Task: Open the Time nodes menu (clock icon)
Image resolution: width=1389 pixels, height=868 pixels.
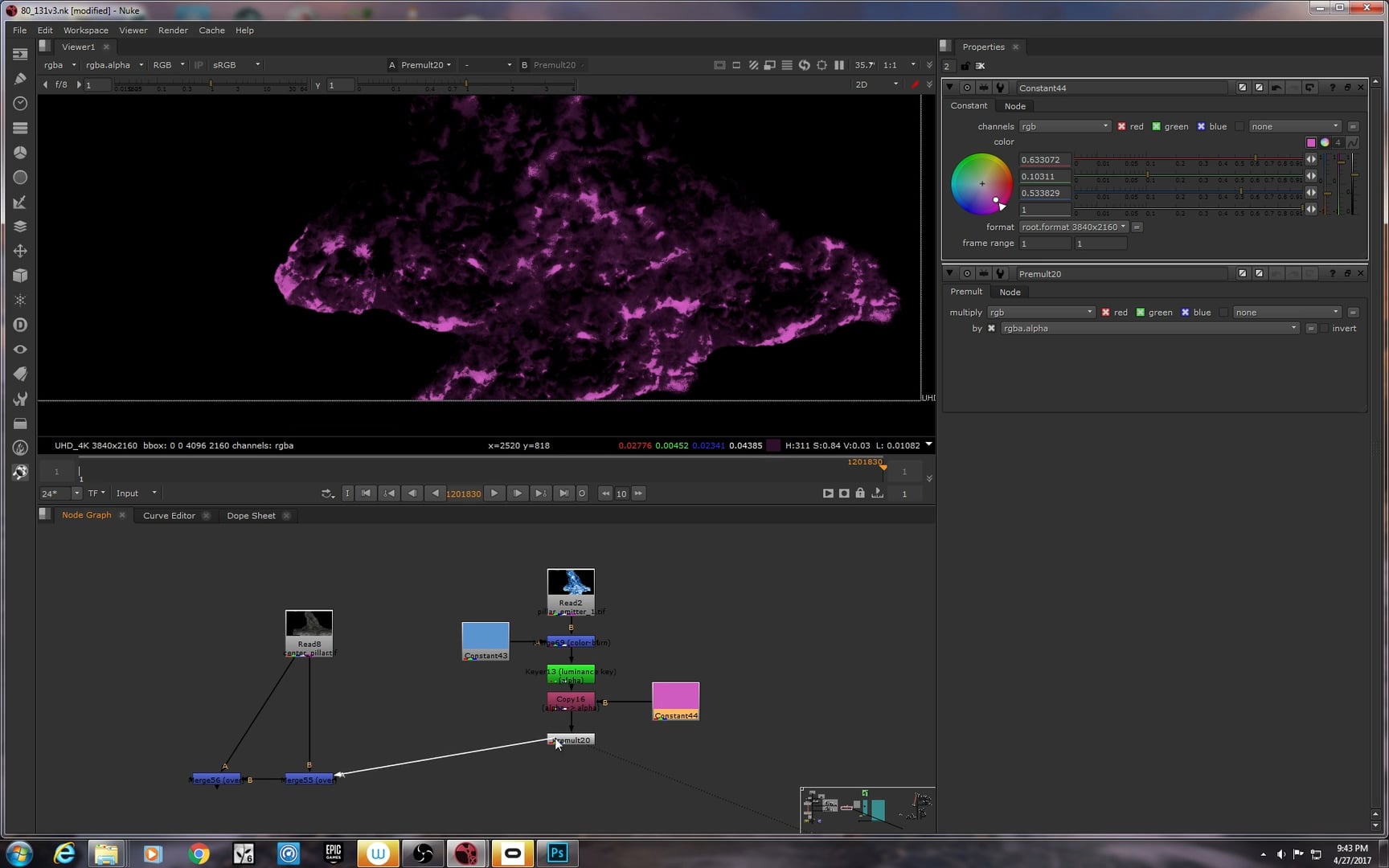Action: coord(20,103)
